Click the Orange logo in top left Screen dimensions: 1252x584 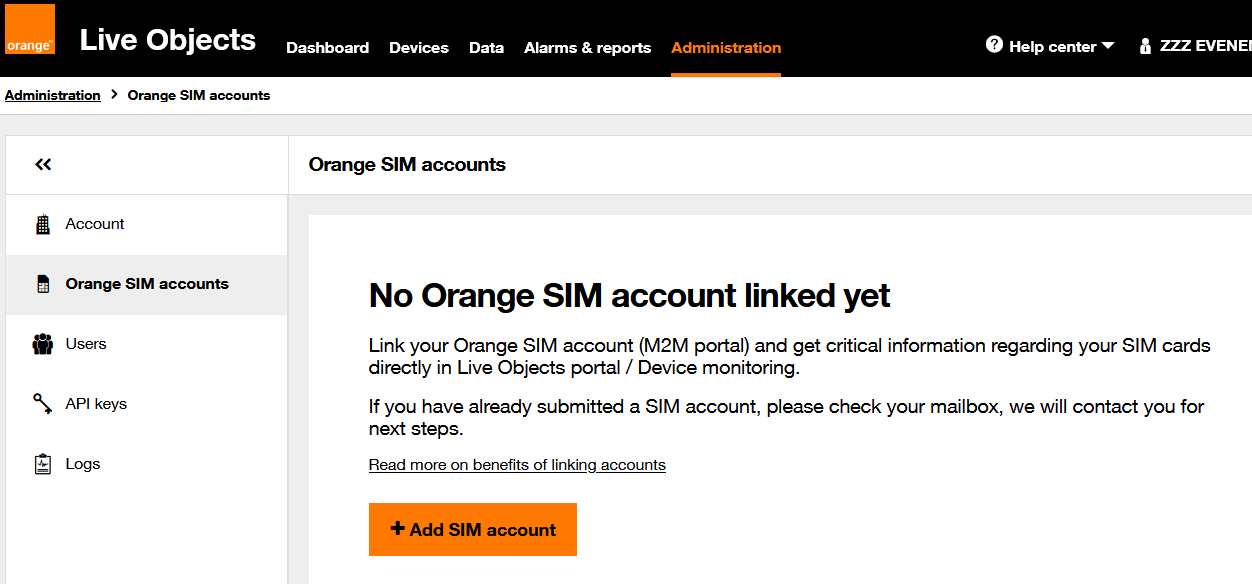coord(29,28)
